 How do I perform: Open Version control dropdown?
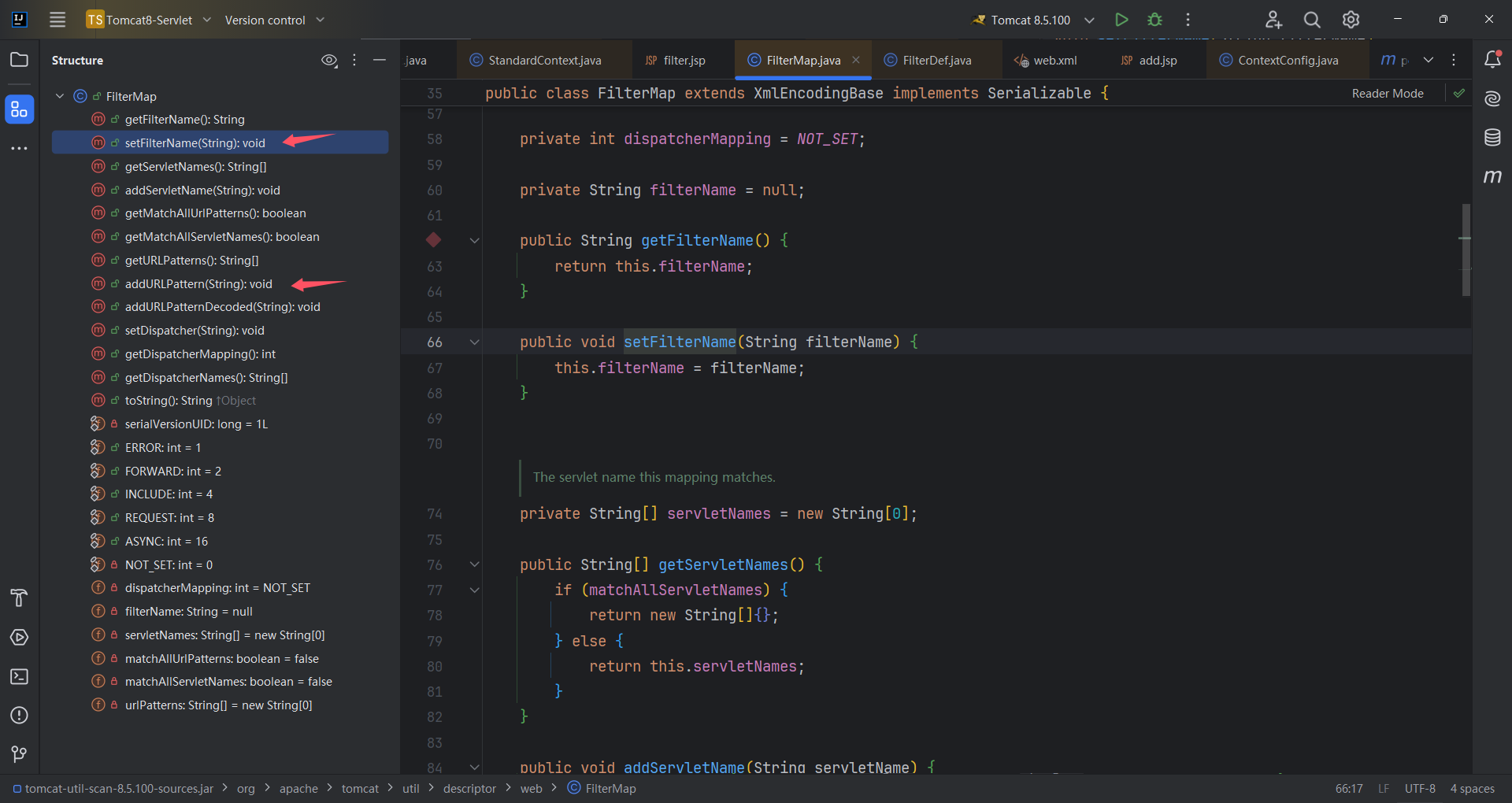[x=274, y=20]
